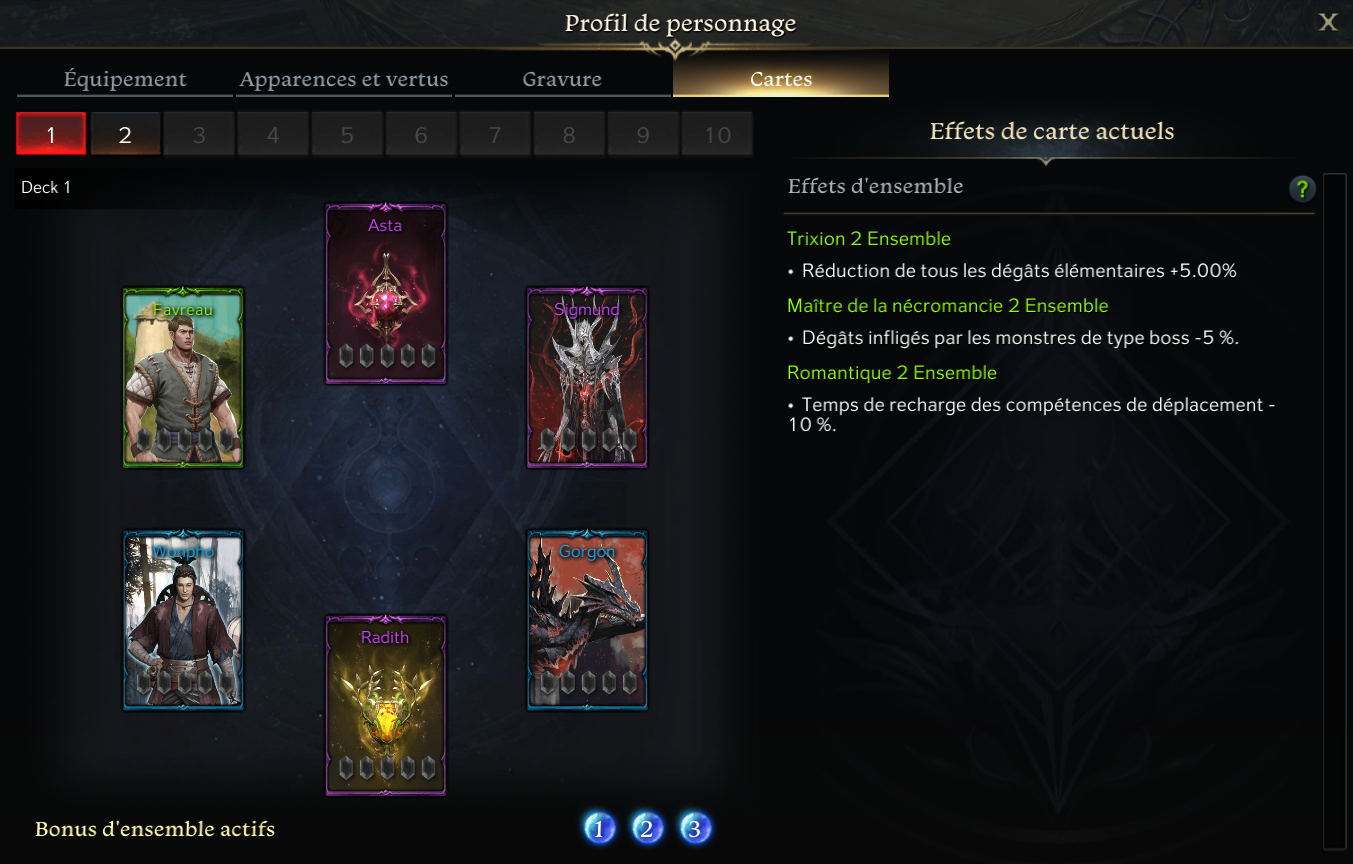Switch to the Gravure tab
1353x864 pixels.
562,79
